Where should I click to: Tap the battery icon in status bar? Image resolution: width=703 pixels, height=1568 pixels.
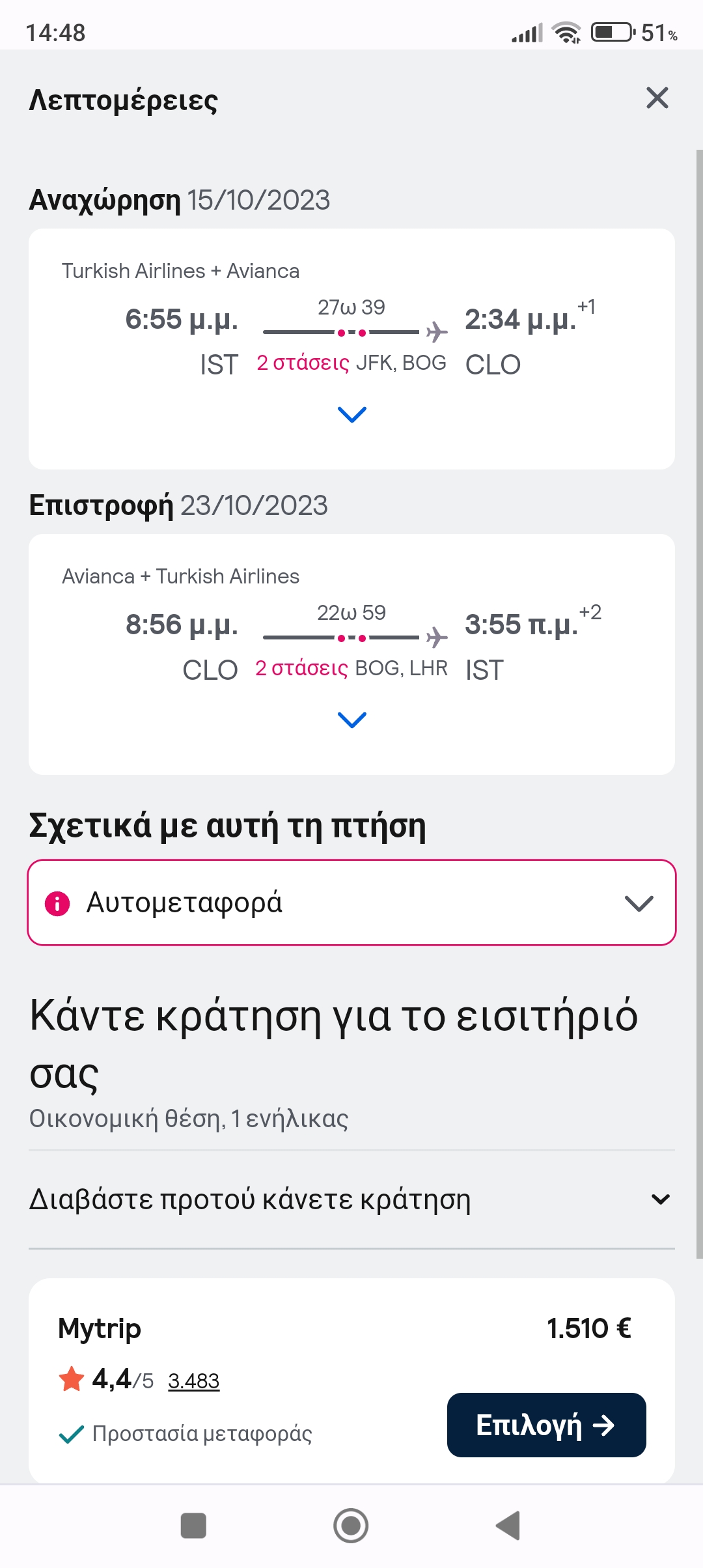tap(613, 32)
